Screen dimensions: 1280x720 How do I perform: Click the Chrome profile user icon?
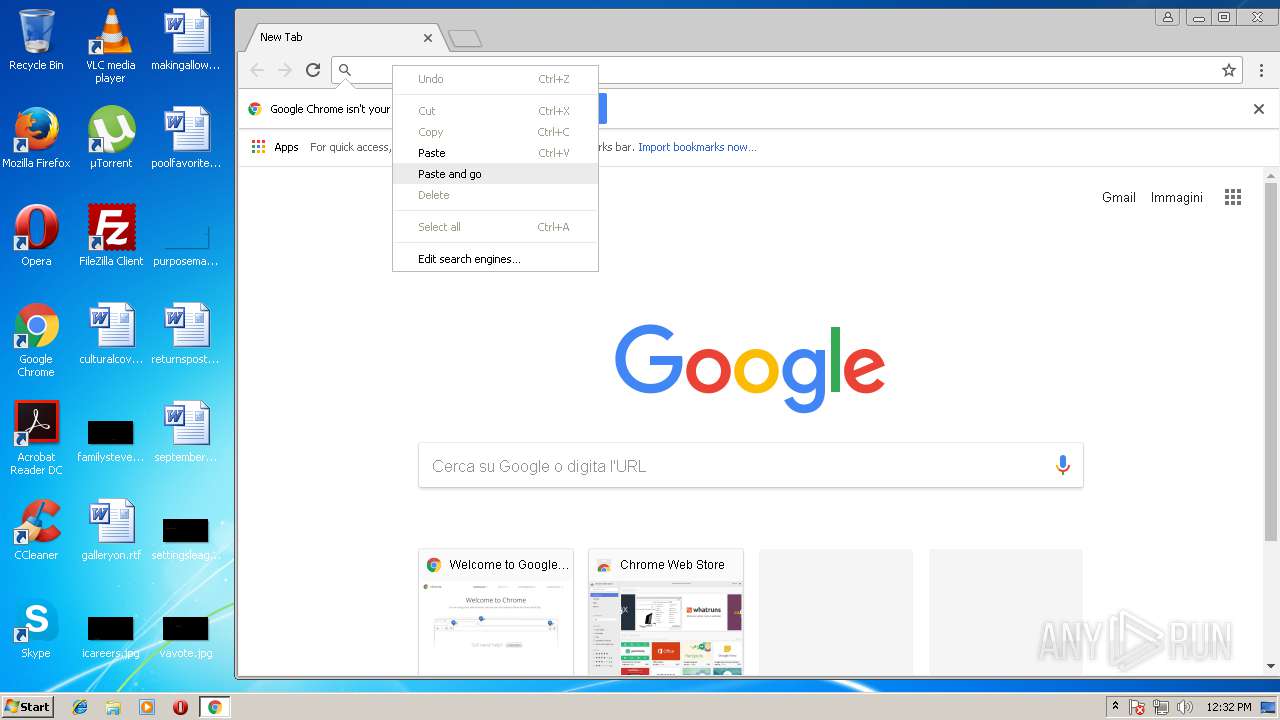coord(1167,17)
